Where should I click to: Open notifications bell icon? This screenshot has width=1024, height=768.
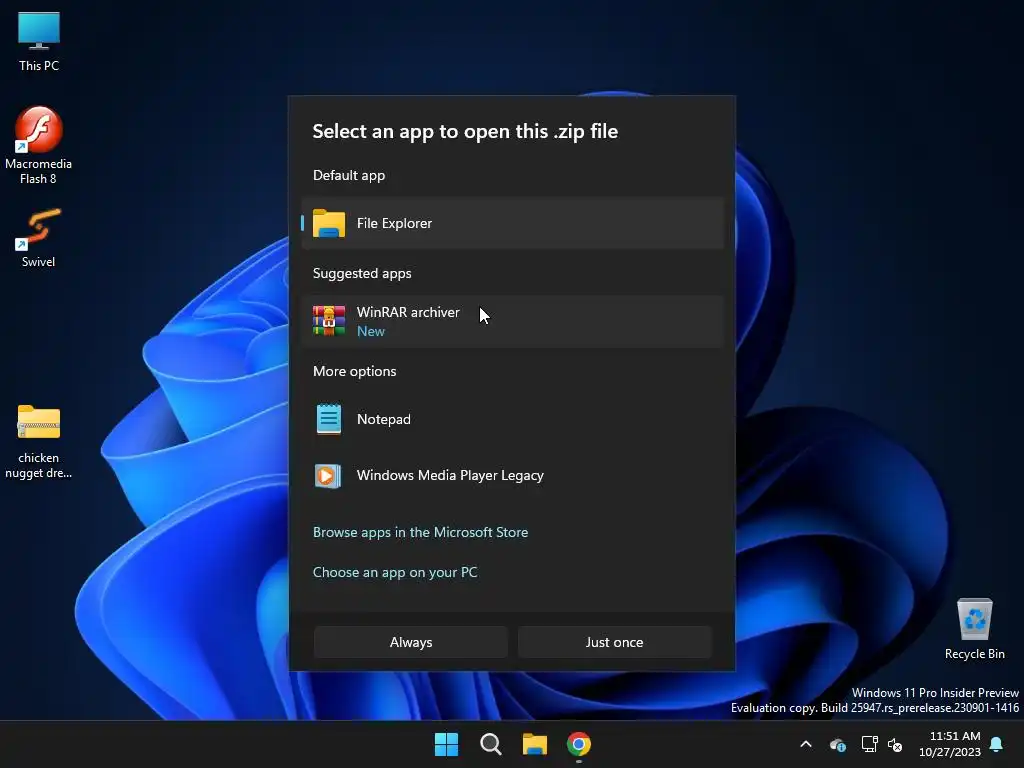click(997, 744)
